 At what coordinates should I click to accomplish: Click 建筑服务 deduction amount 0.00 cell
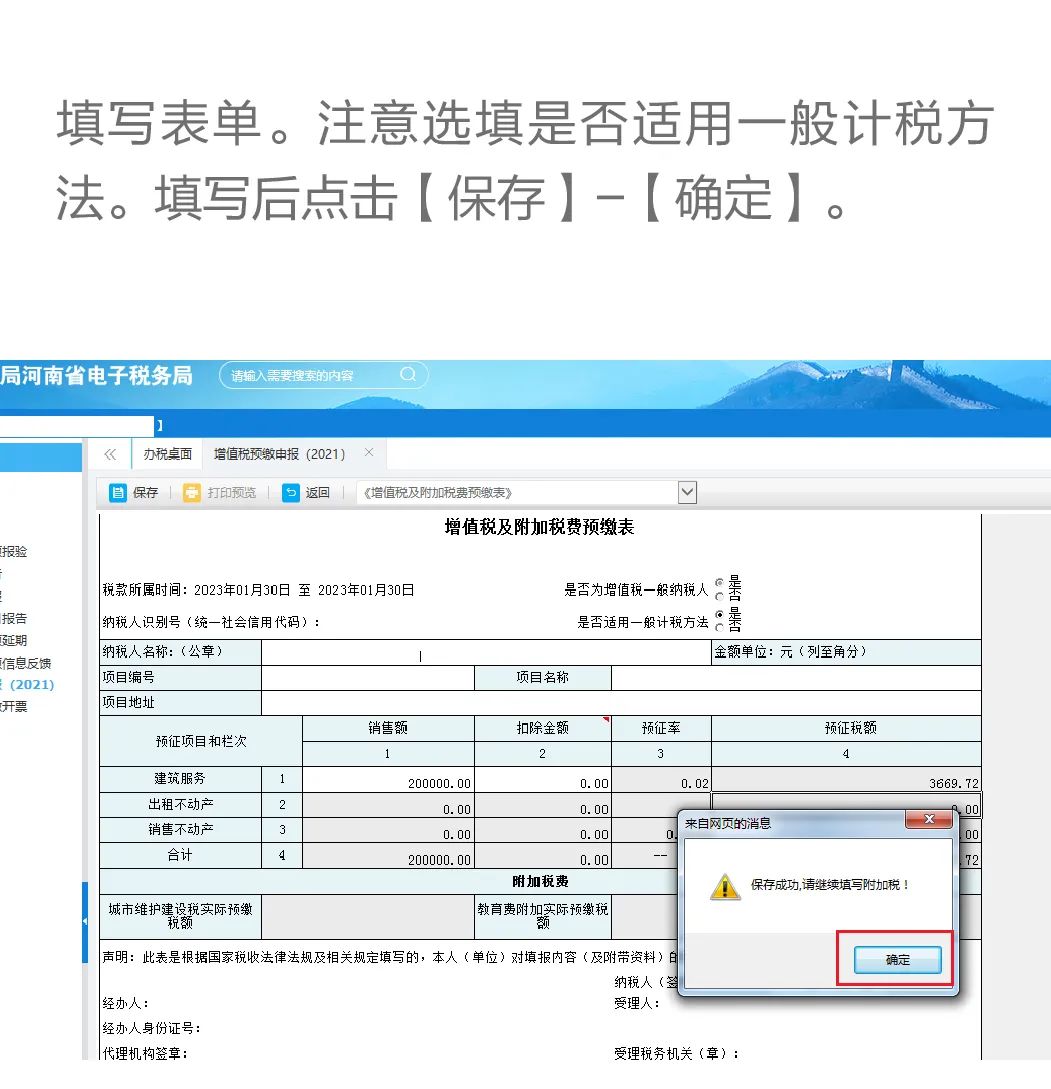pyautogui.click(x=543, y=779)
